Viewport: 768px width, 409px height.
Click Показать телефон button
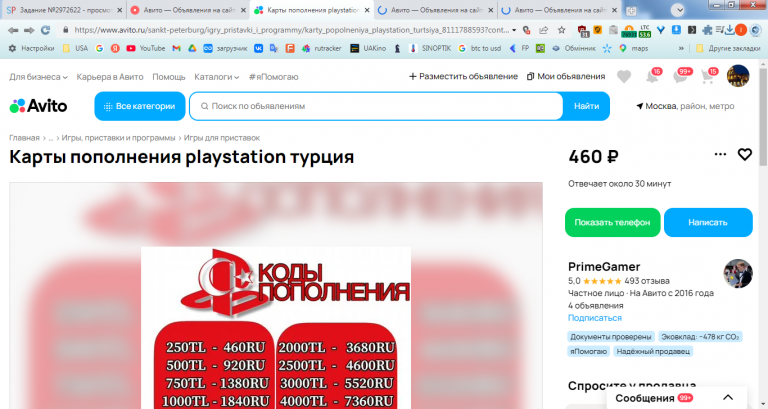[x=612, y=222]
